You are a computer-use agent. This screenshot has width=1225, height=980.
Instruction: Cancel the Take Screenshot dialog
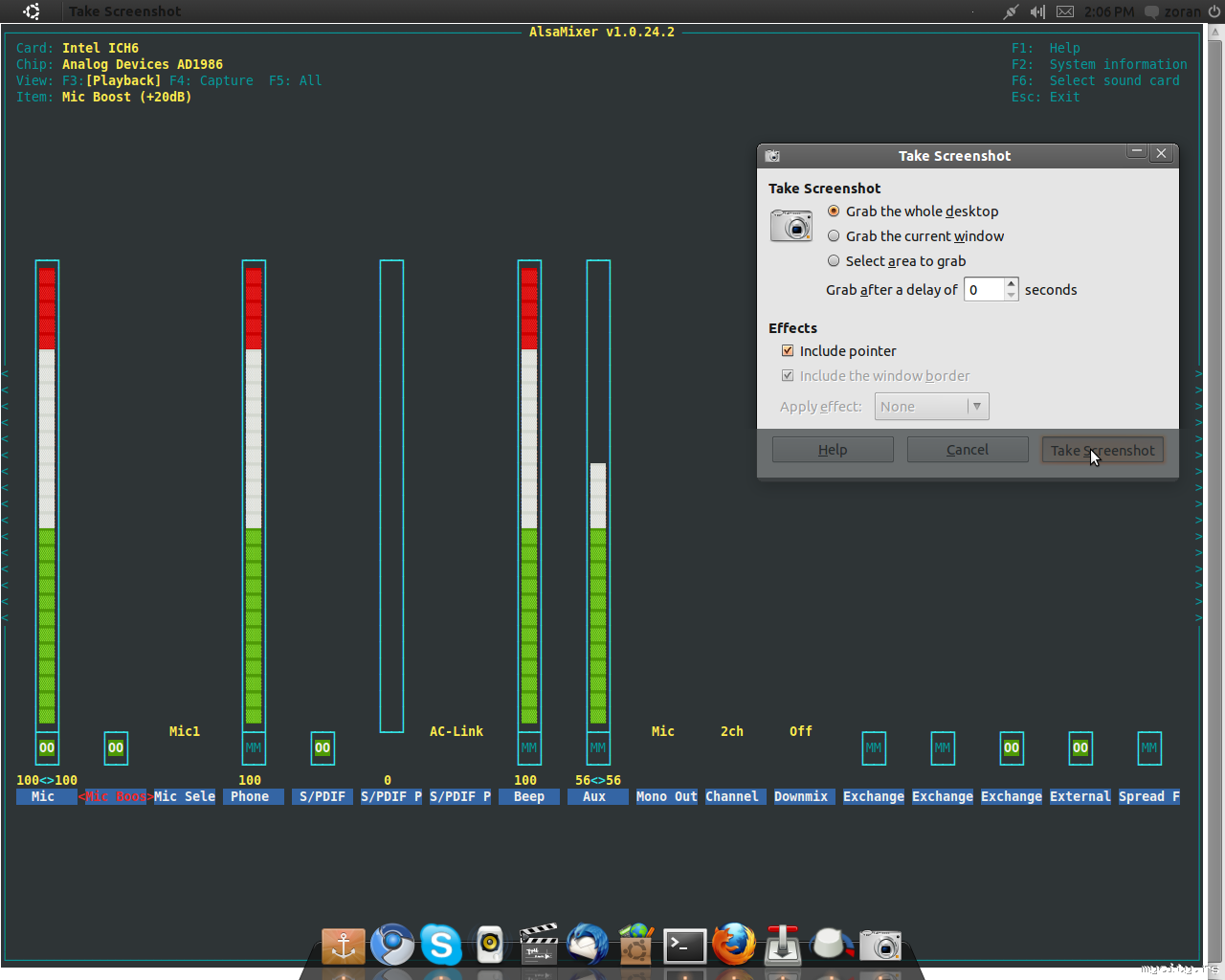coord(968,450)
